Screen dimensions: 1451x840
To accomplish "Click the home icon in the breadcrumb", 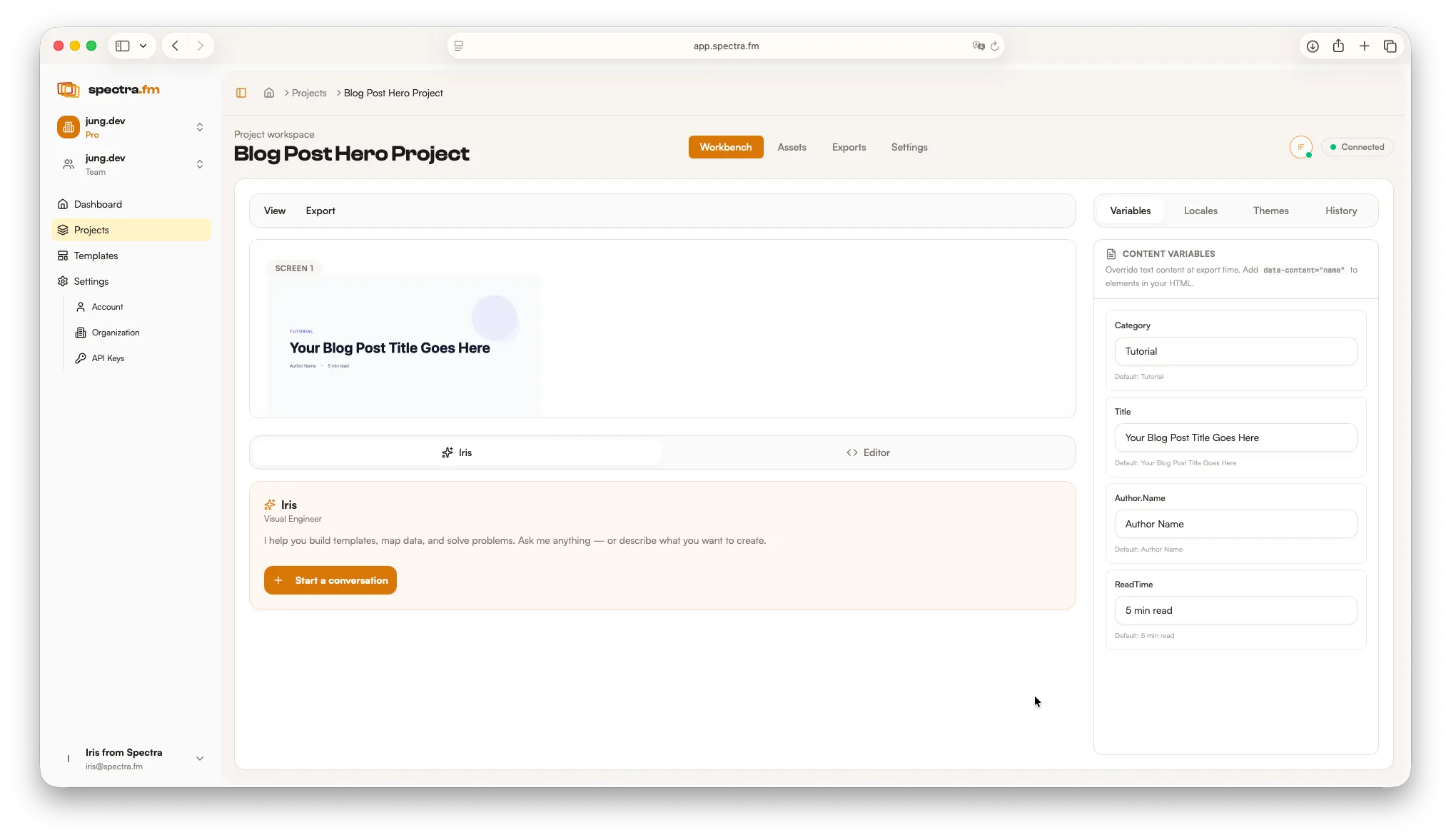I will click(x=268, y=93).
